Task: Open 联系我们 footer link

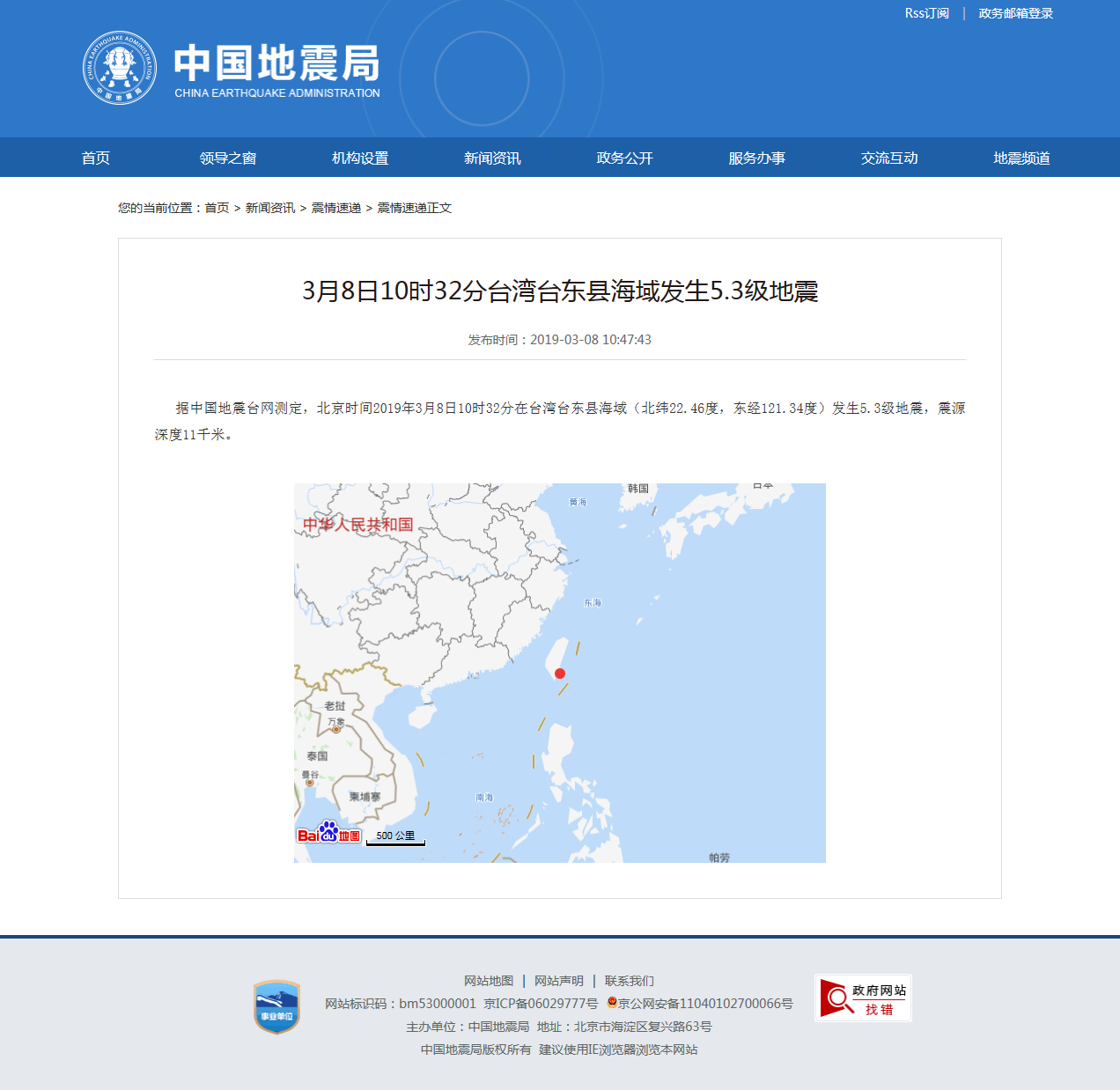Action: click(630, 981)
